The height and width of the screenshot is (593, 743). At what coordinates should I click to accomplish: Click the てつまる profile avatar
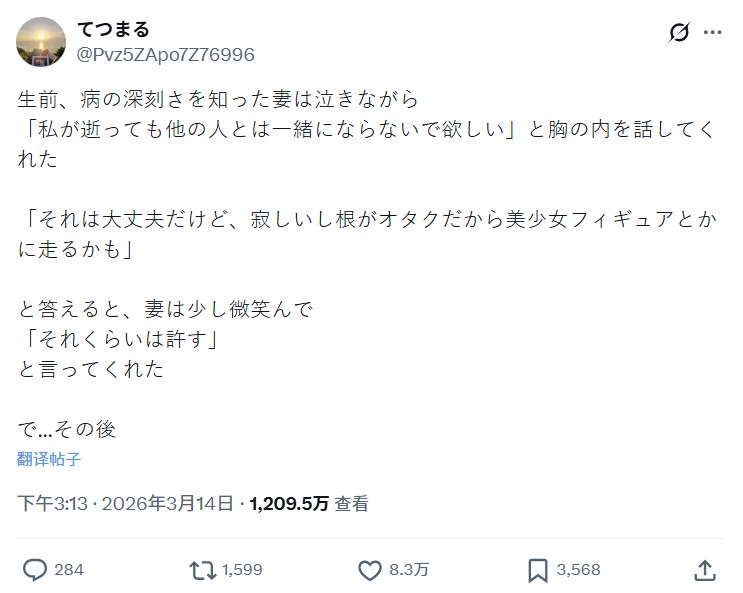tap(43, 41)
